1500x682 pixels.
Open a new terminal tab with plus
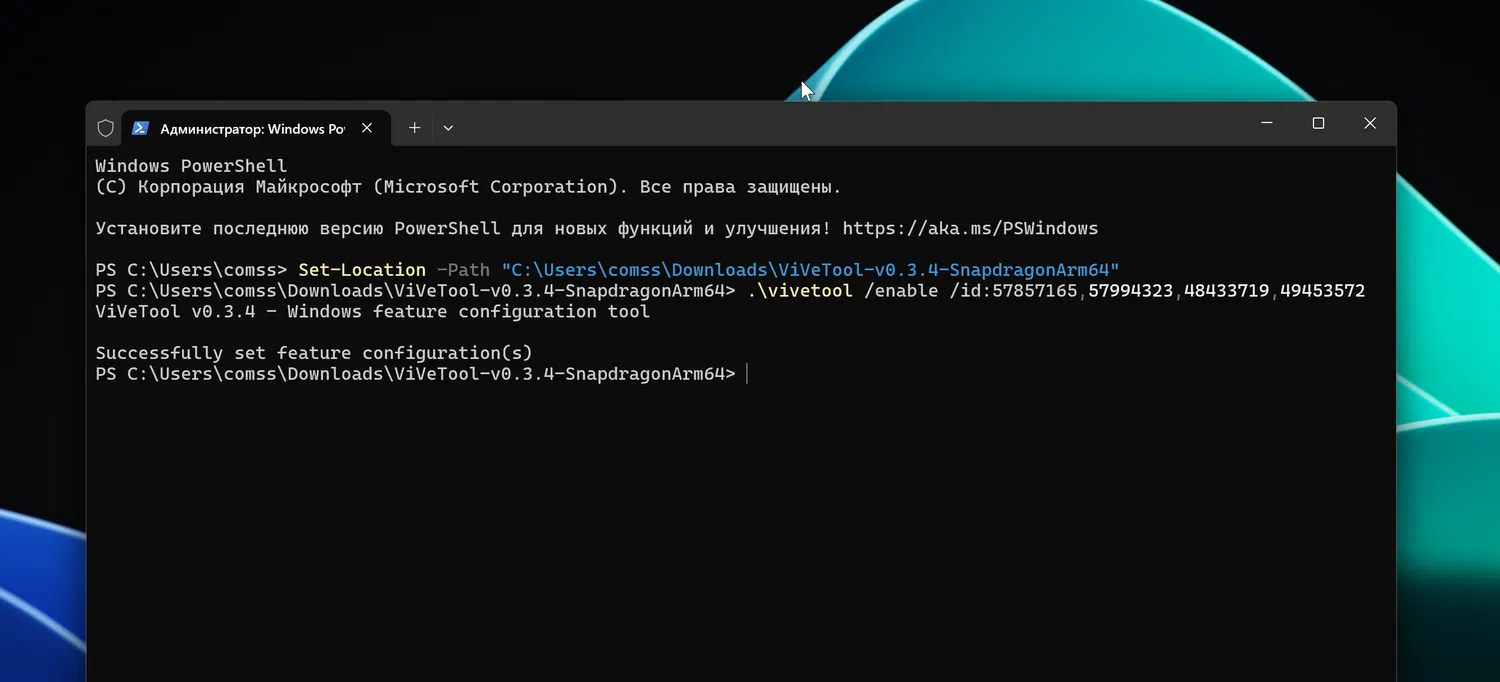(x=414, y=128)
